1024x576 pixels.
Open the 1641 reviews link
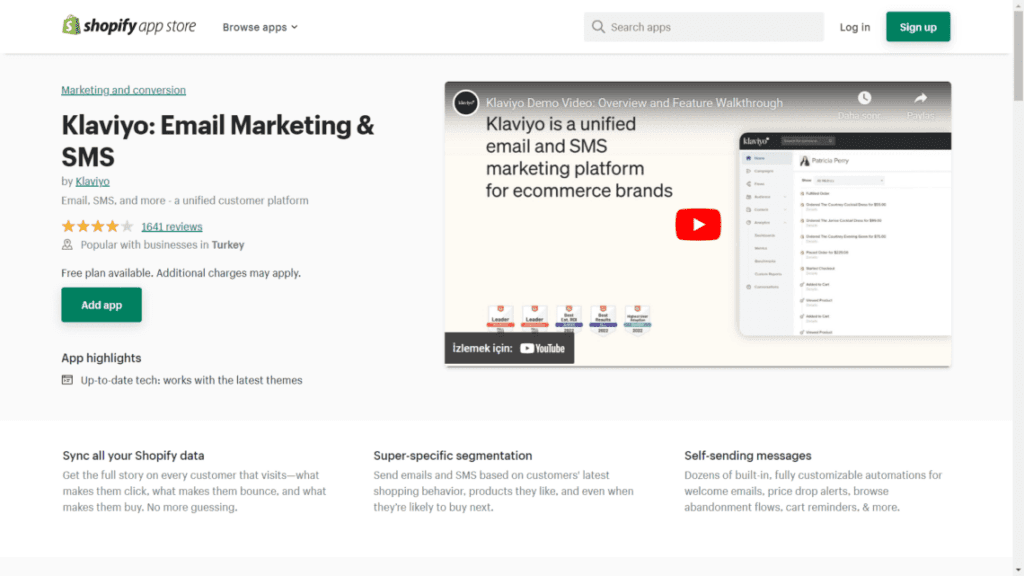171,226
